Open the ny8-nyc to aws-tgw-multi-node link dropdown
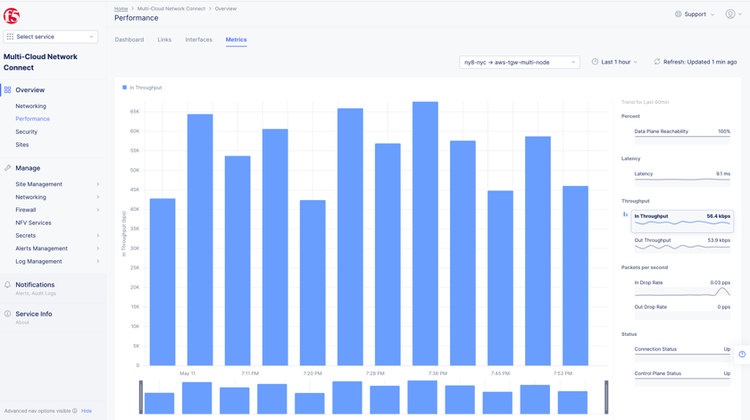Viewport: 750px width, 420px height. point(519,62)
